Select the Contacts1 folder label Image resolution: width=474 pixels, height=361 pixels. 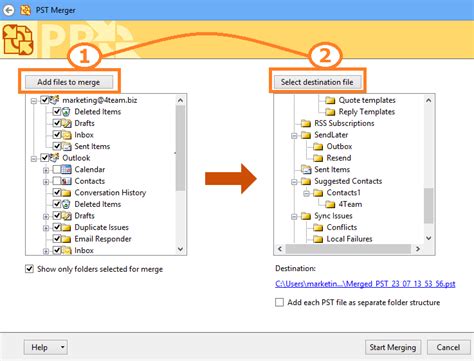pos(343,193)
